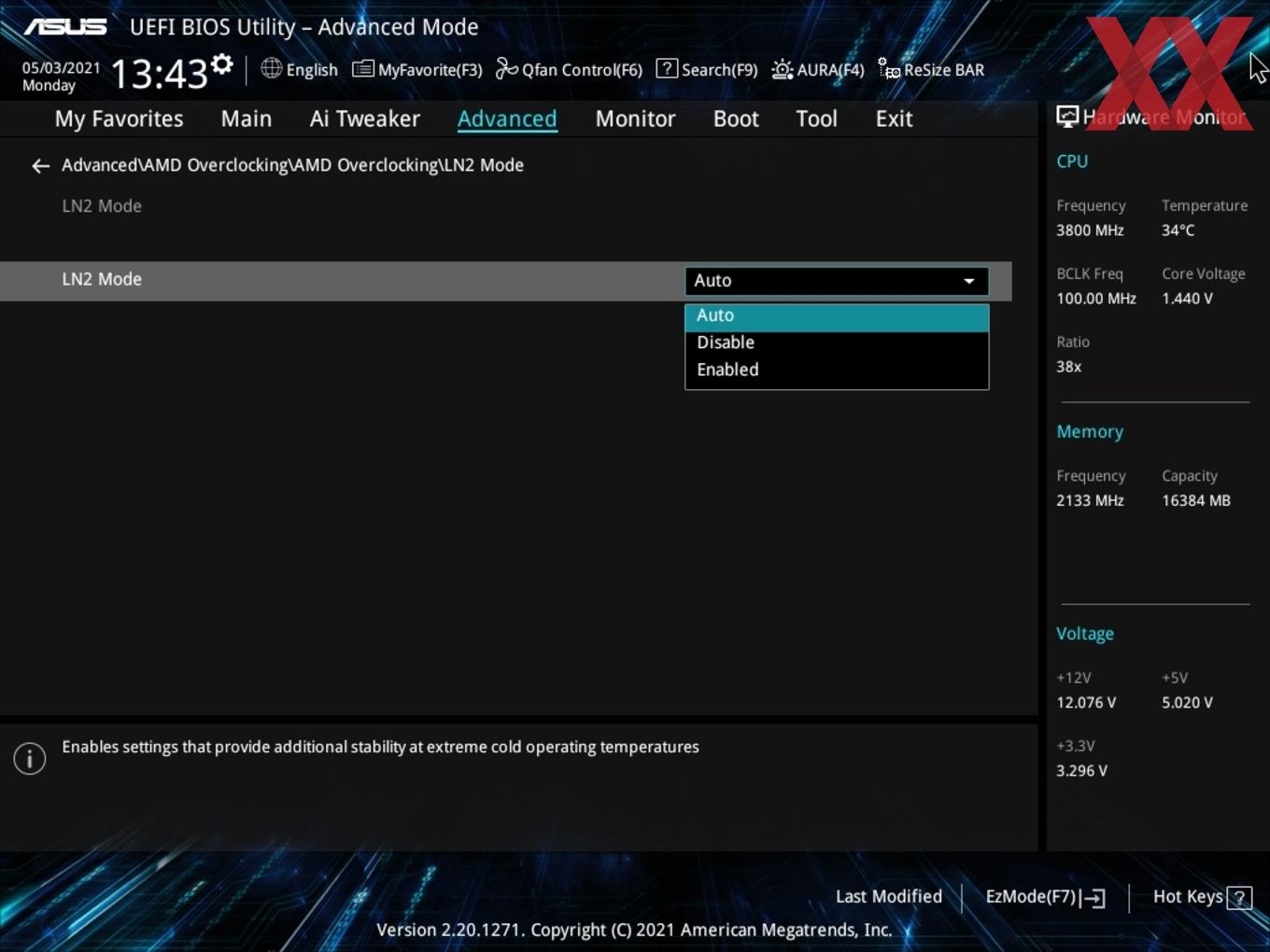Open the Boot tab
Screen dimensions: 1270x952
736,119
